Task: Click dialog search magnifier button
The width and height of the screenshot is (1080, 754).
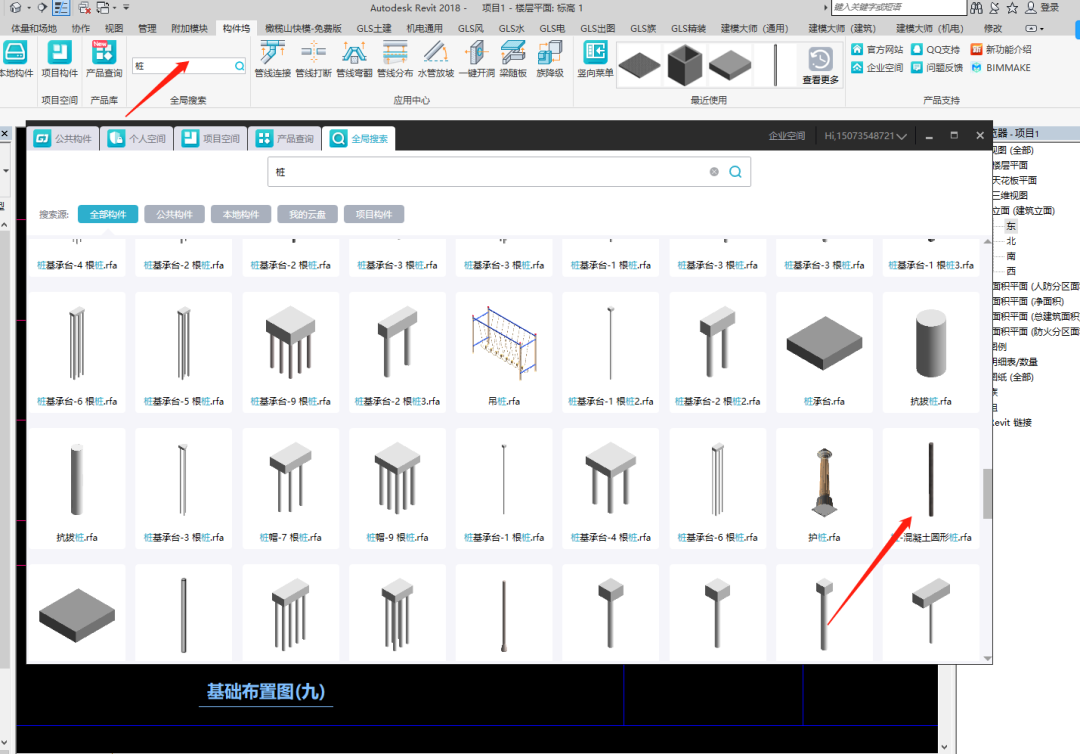Action: click(x=736, y=171)
